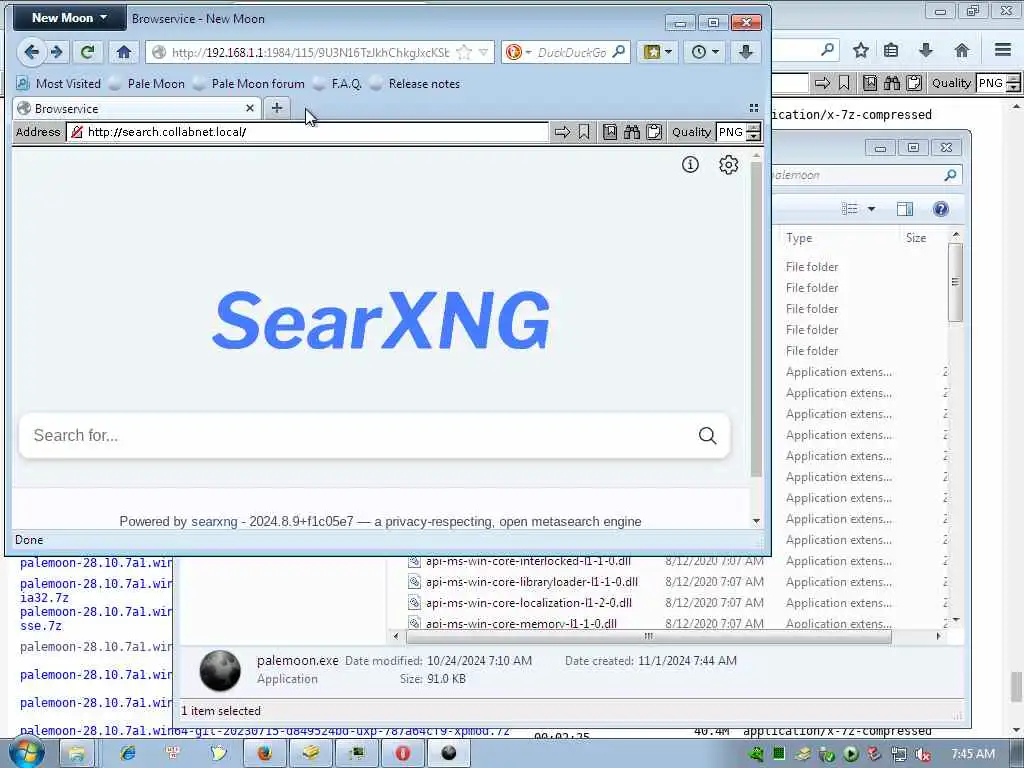Reload the page in New Moon
Image resolution: width=1024 pixels, height=768 pixels.
coord(88,52)
